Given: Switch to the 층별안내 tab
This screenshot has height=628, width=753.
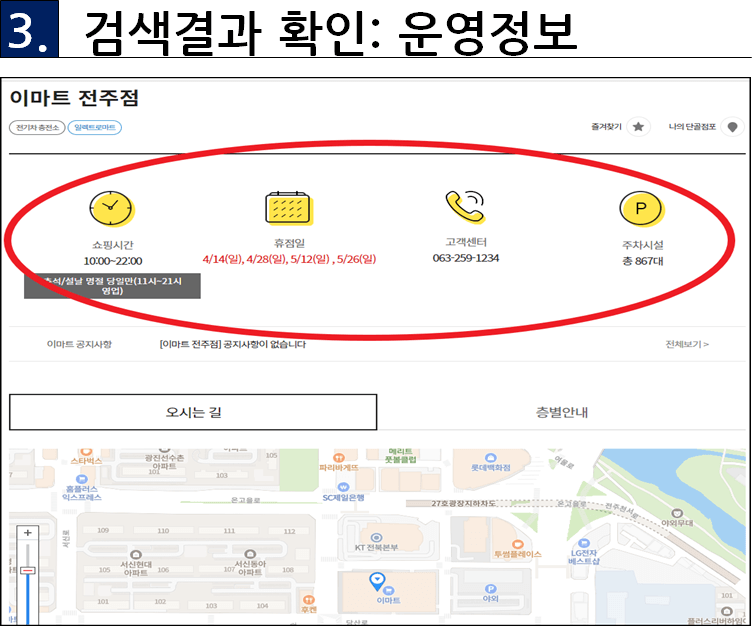Looking at the screenshot, I should coord(561,412).
